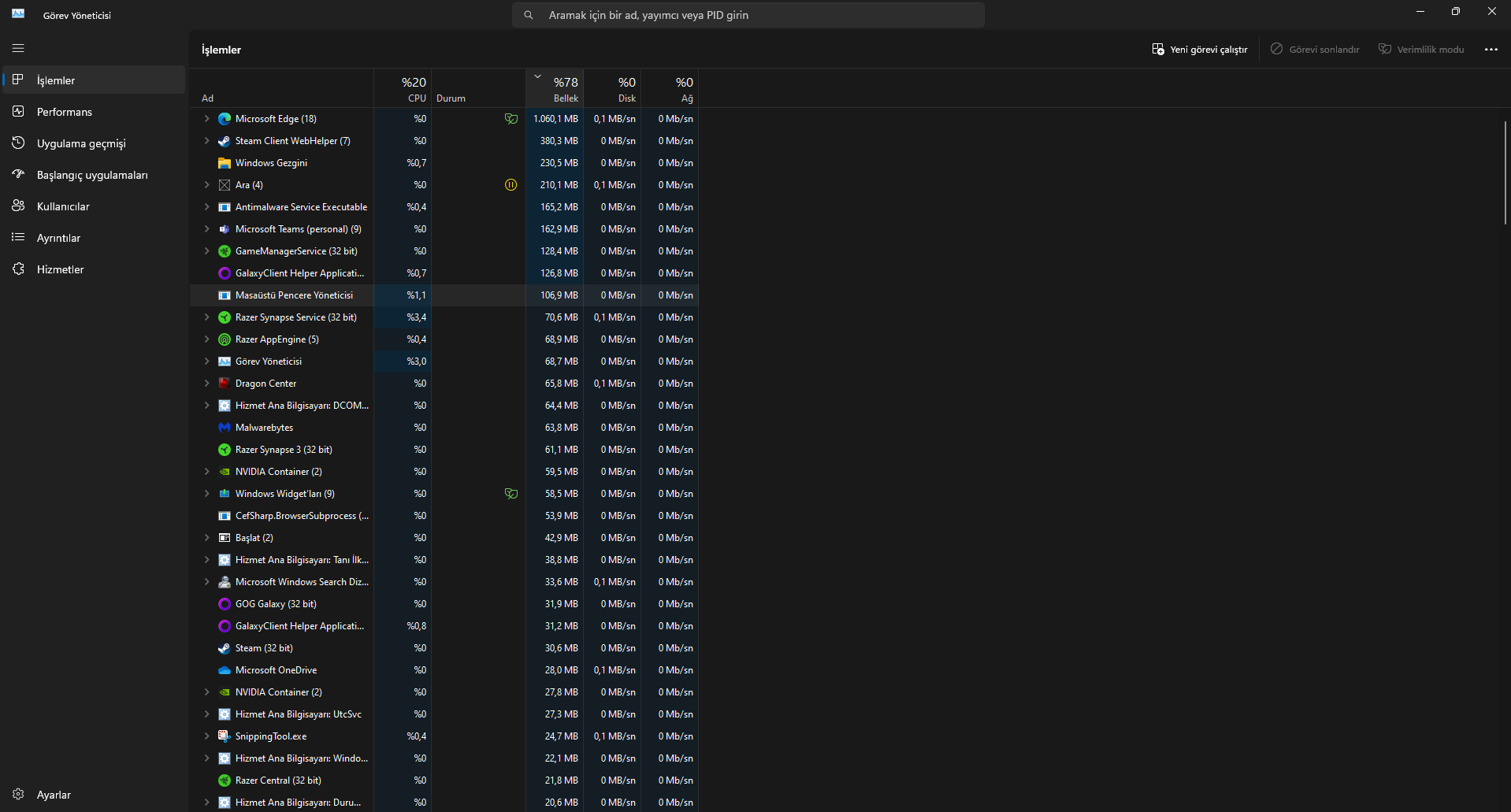
Task: Select the Steam (32 bit) icon
Action: point(225,648)
